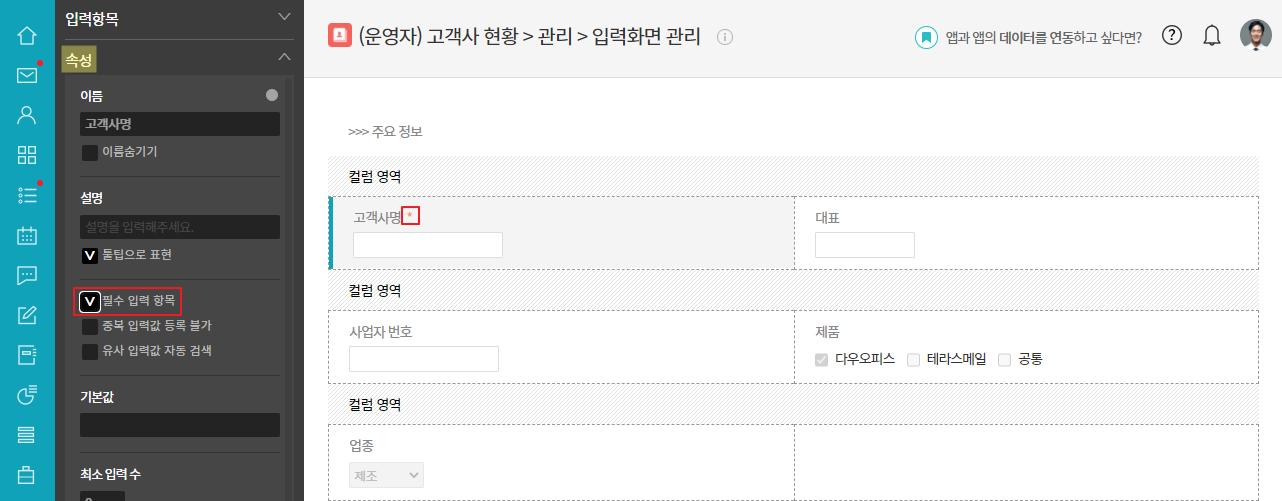This screenshot has width=1282, height=501.
Task: Collapse the 속성 section chevron
Action: 284,58
